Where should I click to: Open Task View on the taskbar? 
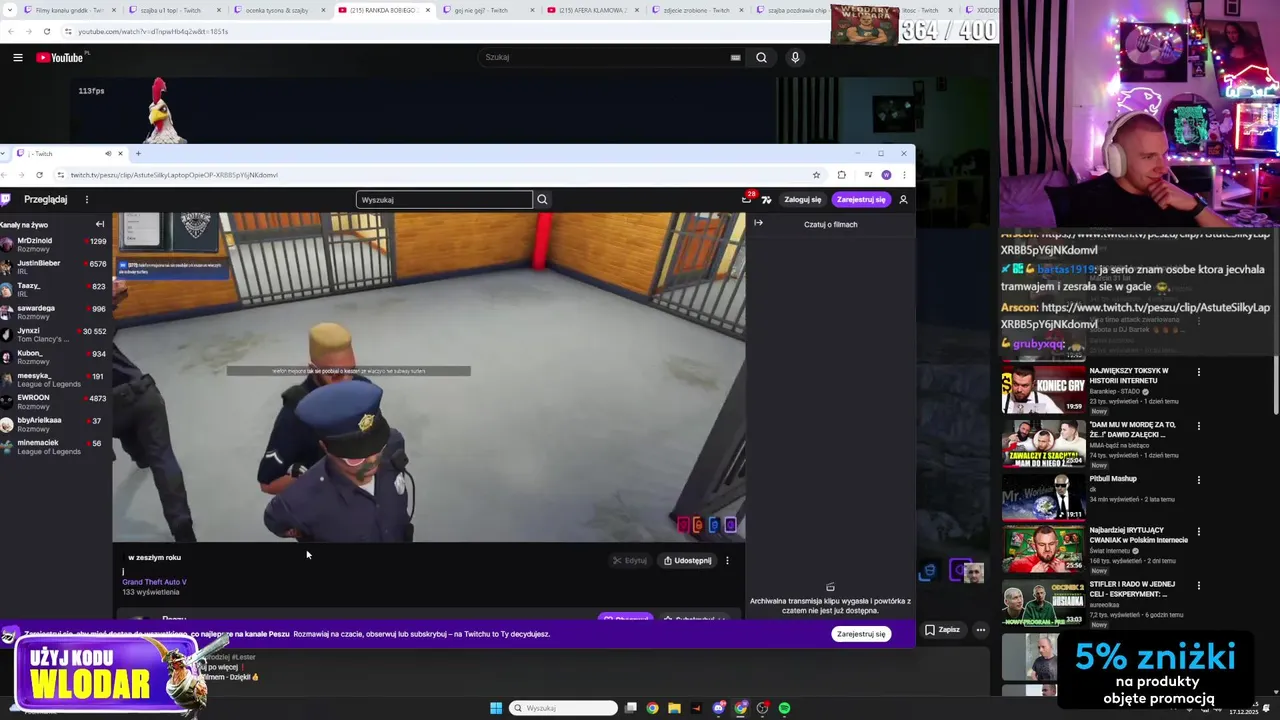point(631,708)
